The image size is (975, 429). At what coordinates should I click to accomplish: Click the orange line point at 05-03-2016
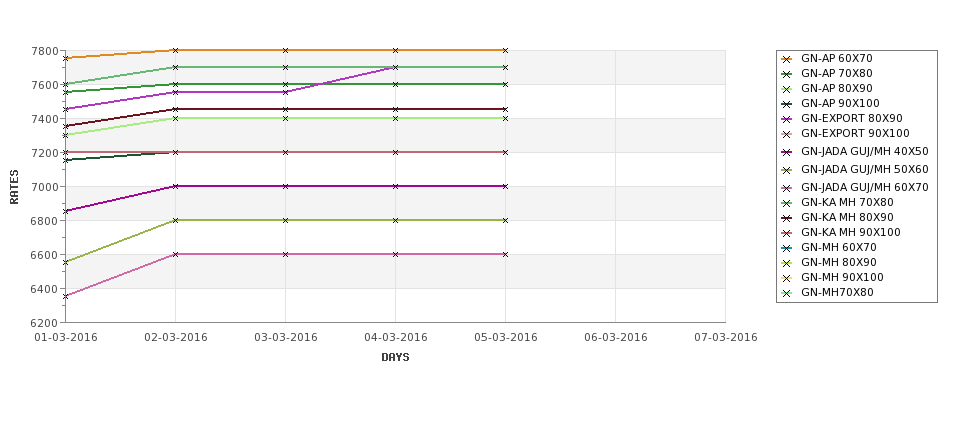point(505,50)
